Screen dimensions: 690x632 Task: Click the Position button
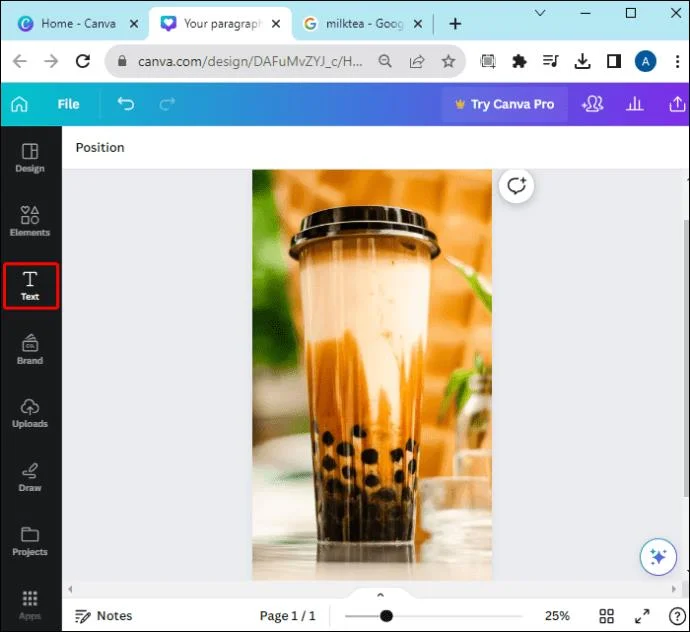(x=100, y=147)
